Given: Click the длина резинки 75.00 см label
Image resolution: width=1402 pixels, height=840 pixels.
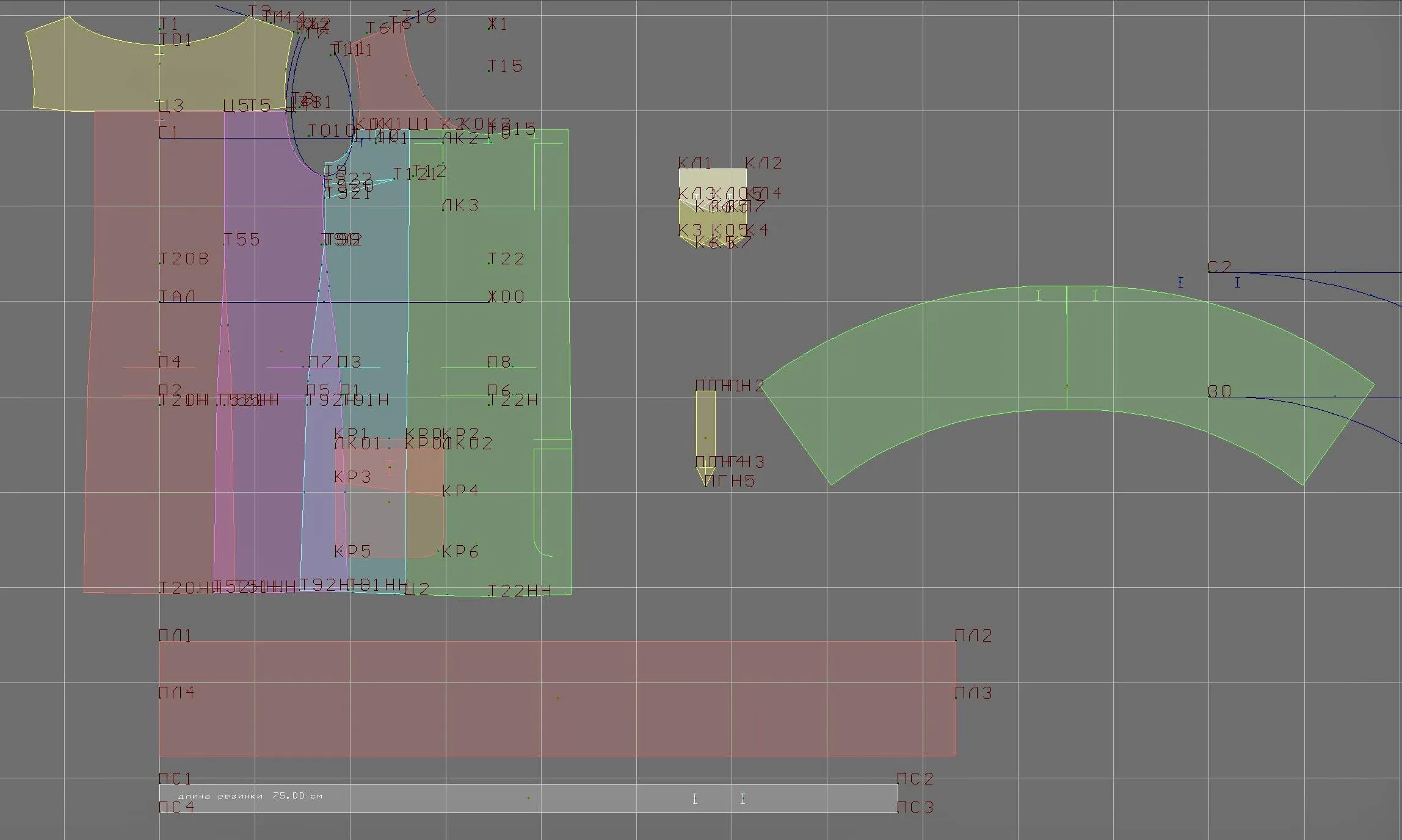Looking at the screenshot, I should click(x=250, y=796).
